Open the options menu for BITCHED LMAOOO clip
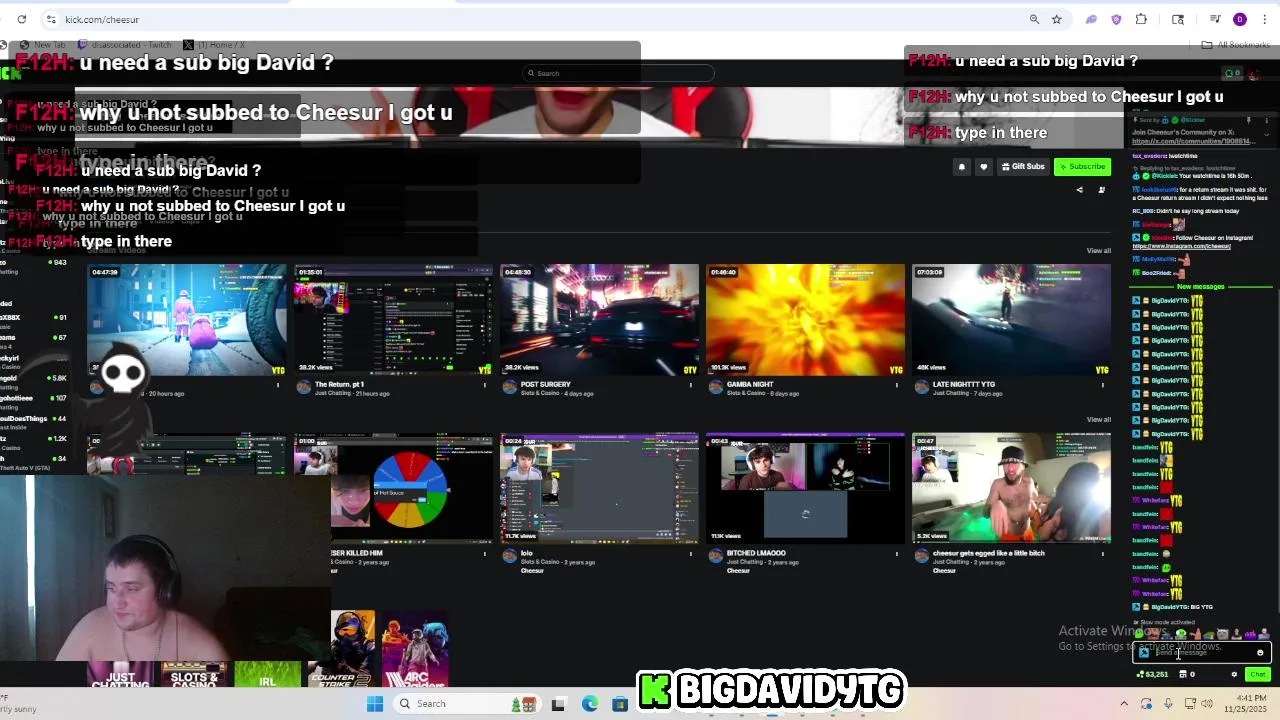 [897, 553]
